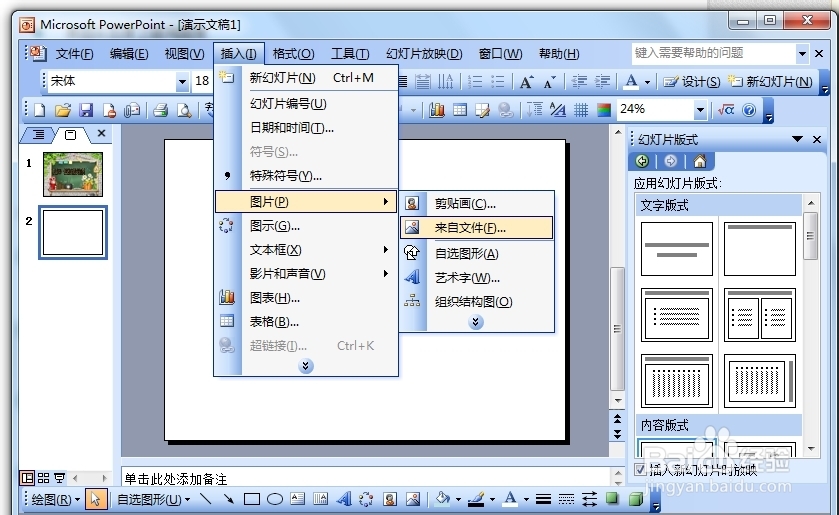
Task: Click Normal view button at bottom left
Action: (27, 478)
